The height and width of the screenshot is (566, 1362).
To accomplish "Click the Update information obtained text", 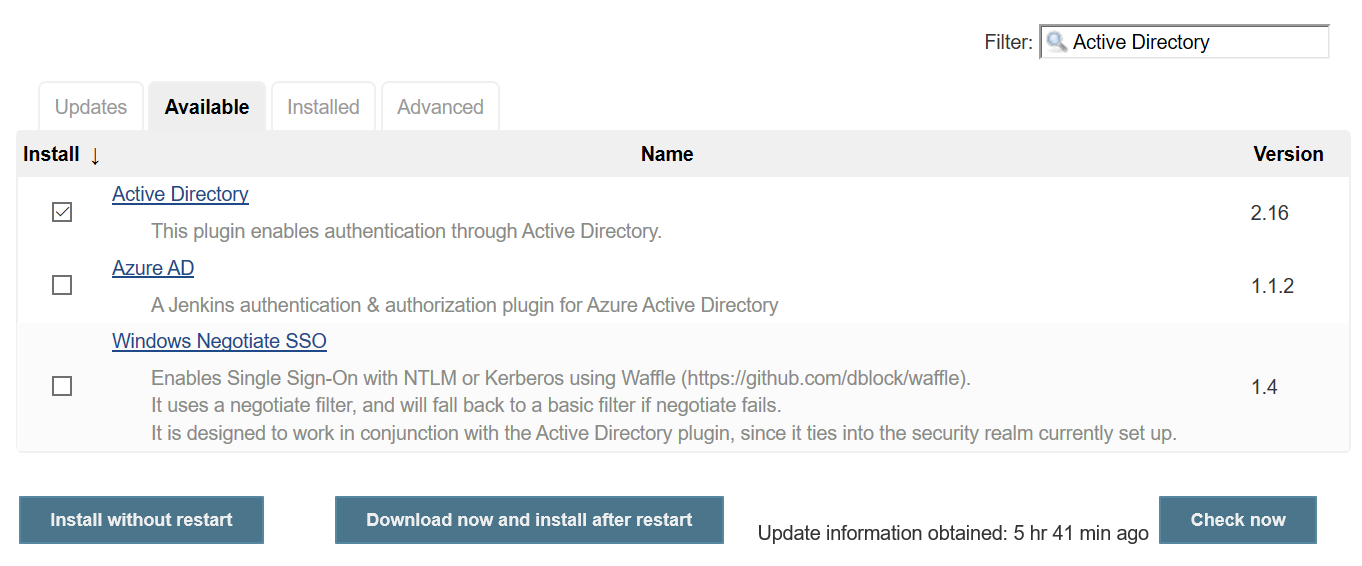I will tap(952, 533).
